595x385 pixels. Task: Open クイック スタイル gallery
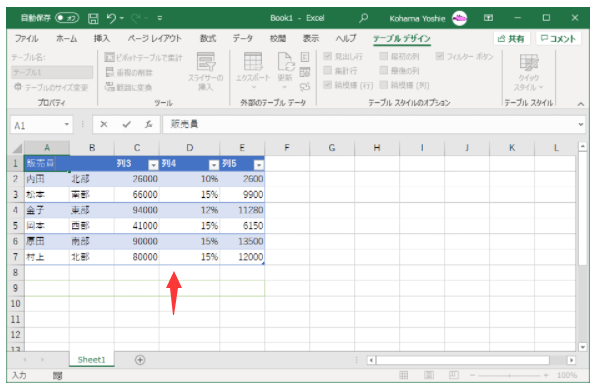[529, 72]
